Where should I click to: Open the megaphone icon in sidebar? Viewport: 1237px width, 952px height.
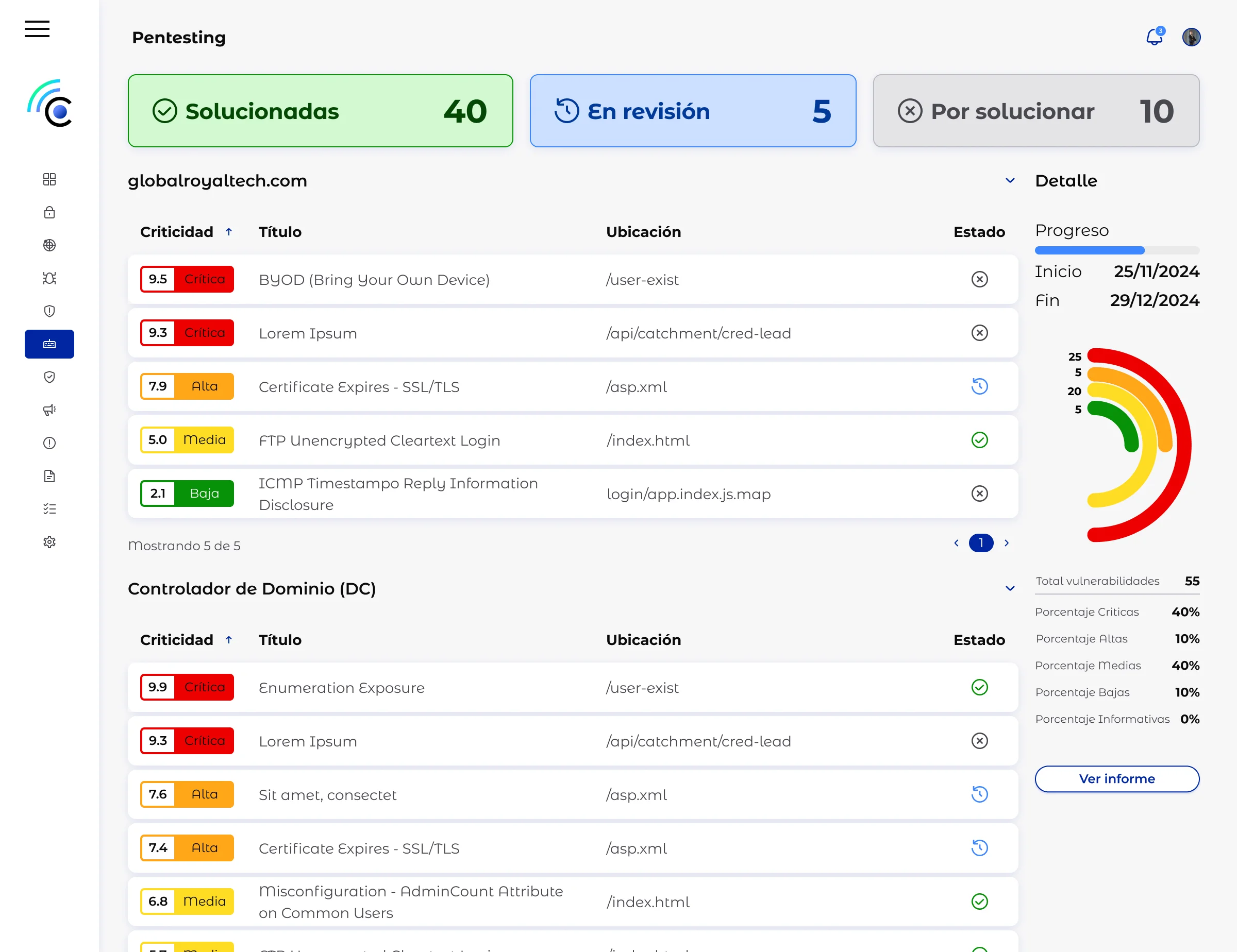click(49, 410)
